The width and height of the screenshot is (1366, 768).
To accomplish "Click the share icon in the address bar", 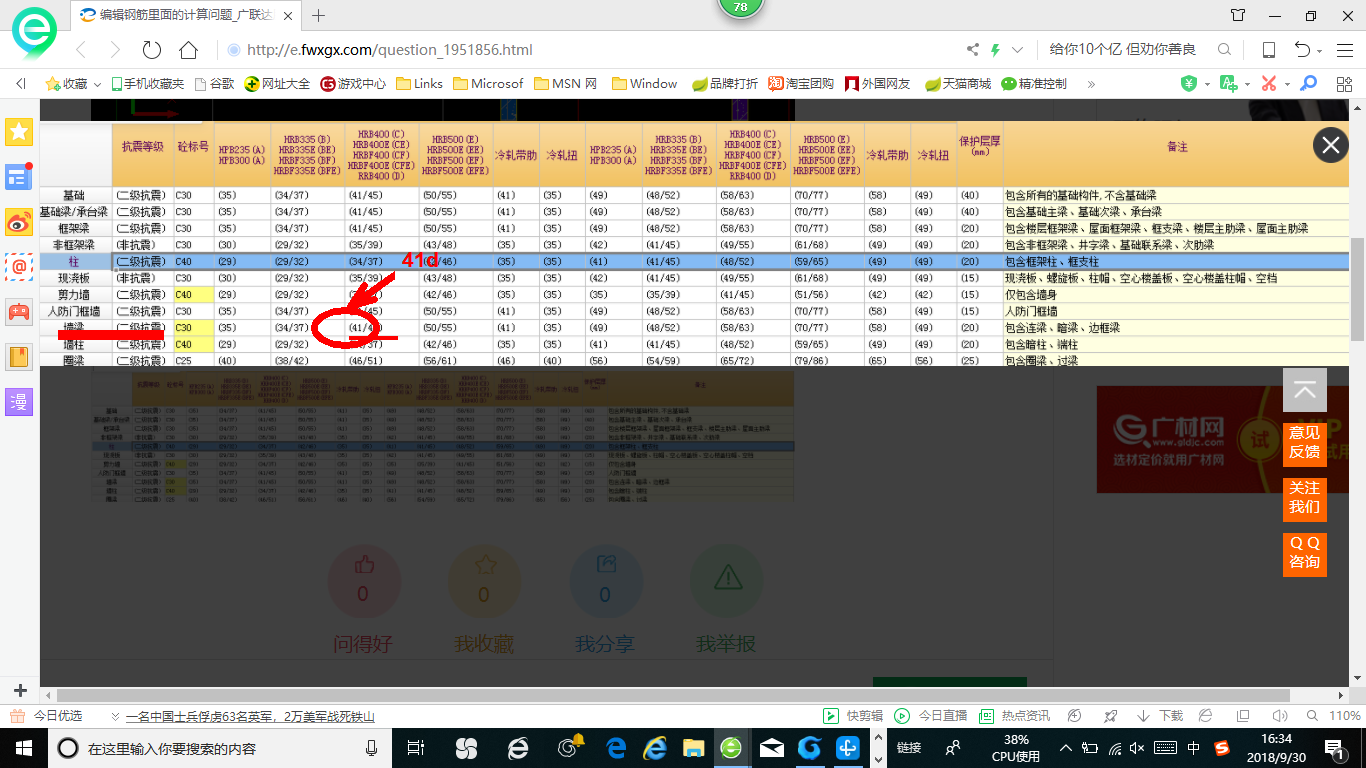I will click(x=973, y=50).
